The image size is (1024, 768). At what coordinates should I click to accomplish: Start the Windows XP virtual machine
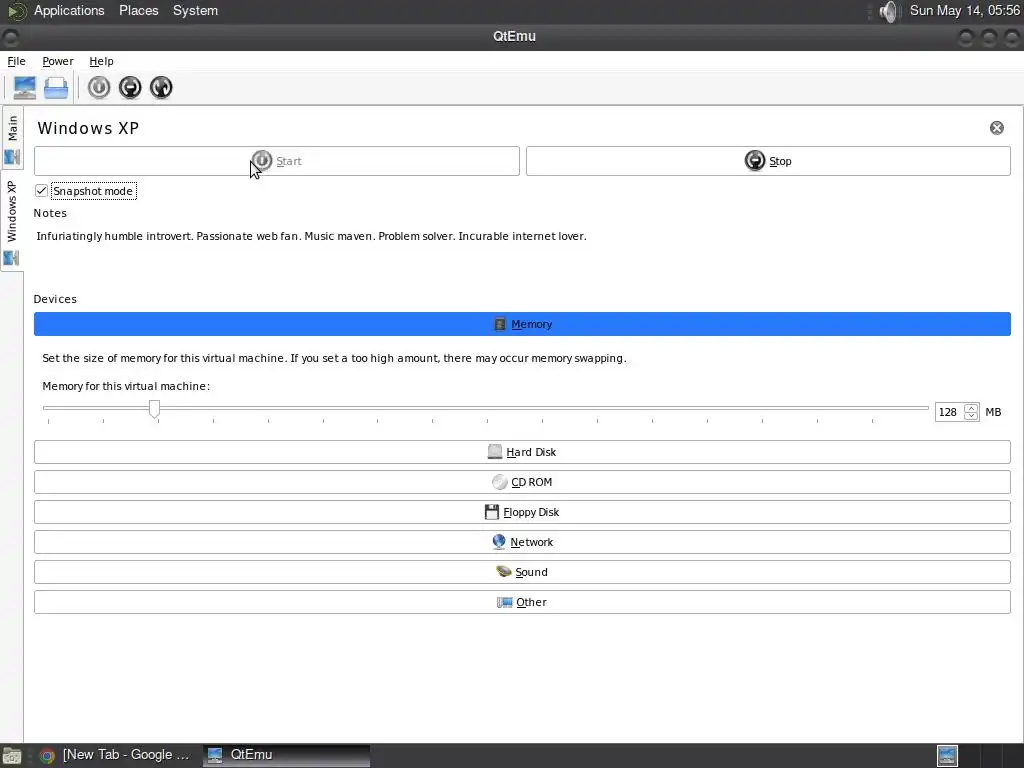[x=277, y=161]
